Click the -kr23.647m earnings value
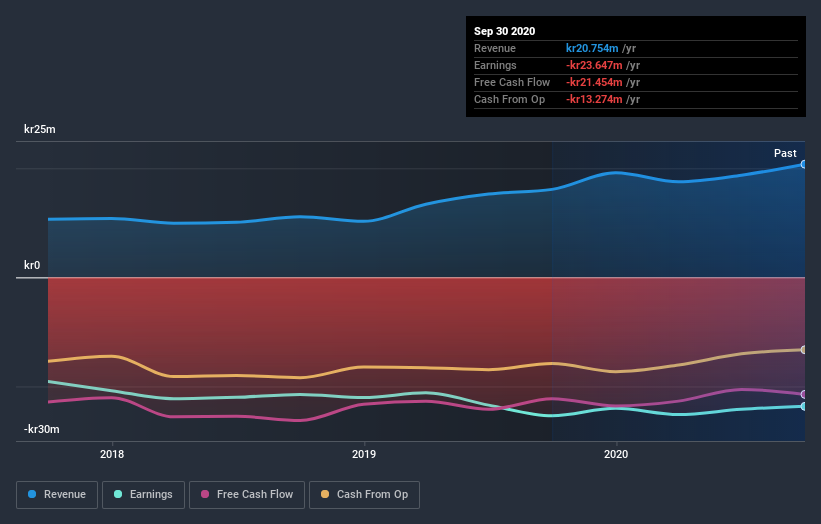The height and width of the screenshot is (524, 821). click(x=594, y=65)
